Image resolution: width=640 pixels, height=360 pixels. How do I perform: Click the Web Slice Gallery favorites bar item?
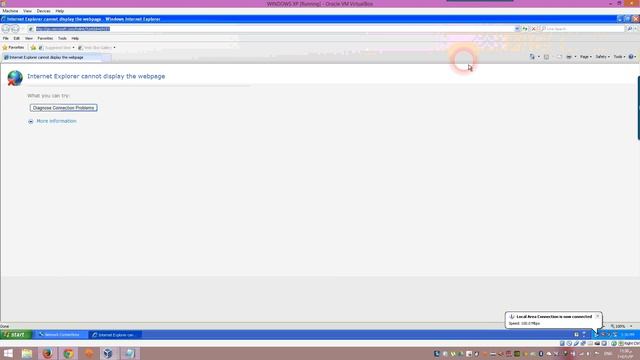(95, 48)
